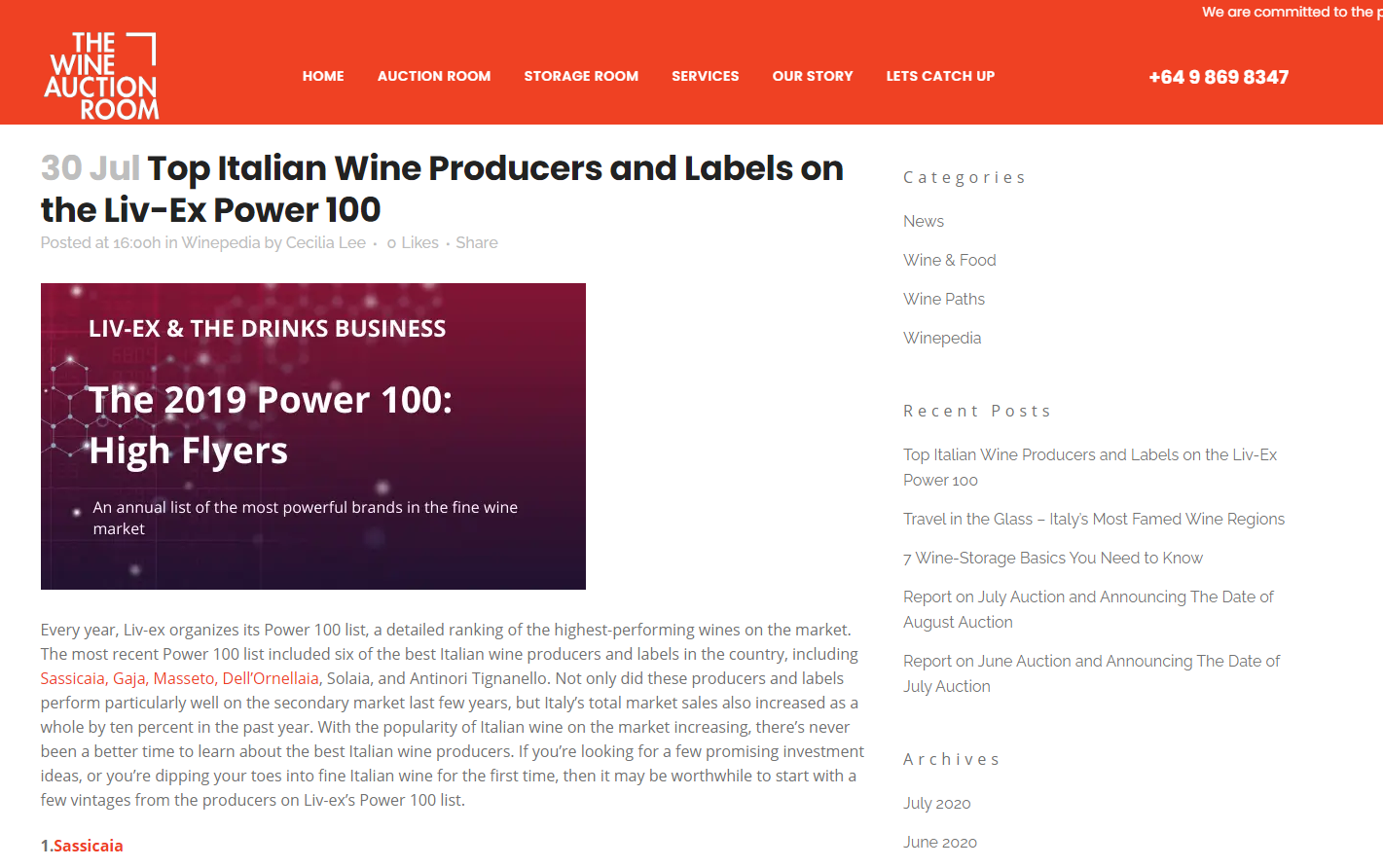The width and height of the screenshot is (1383, 868).
Task: Open the Lets Catch Up page
Action: [940, 76]
